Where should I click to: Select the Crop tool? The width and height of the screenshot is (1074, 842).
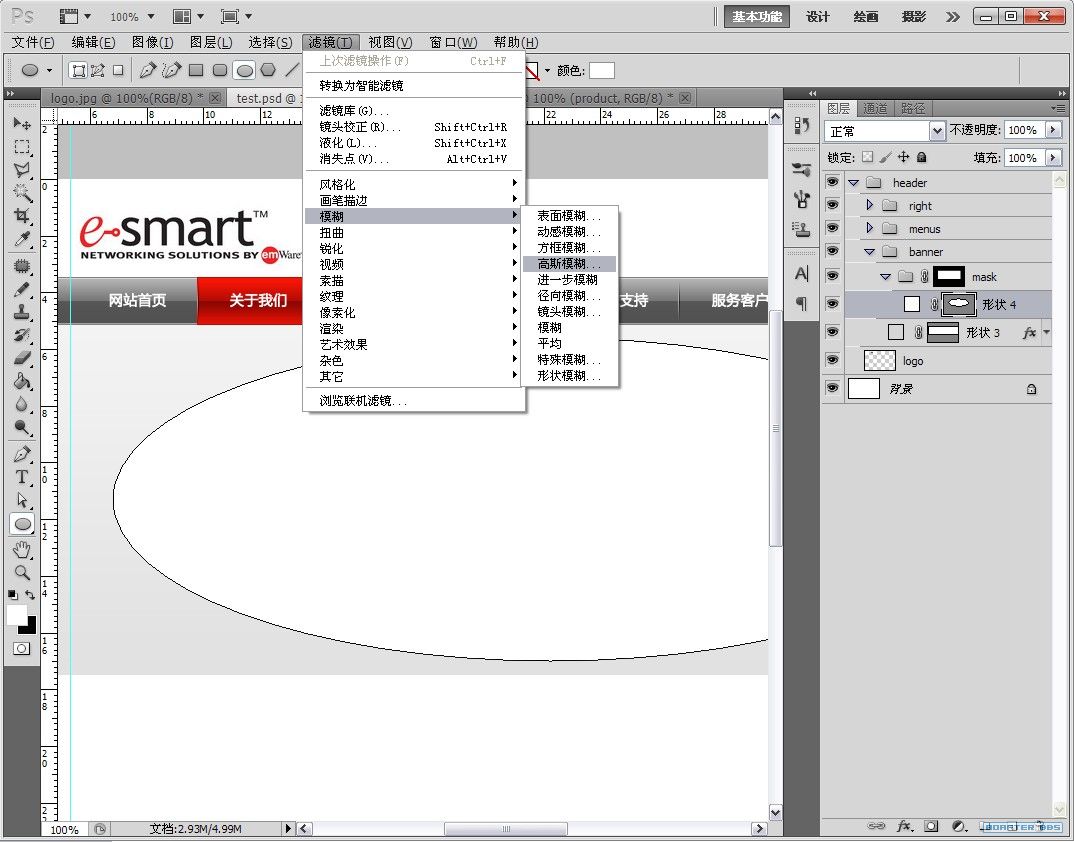22,216
